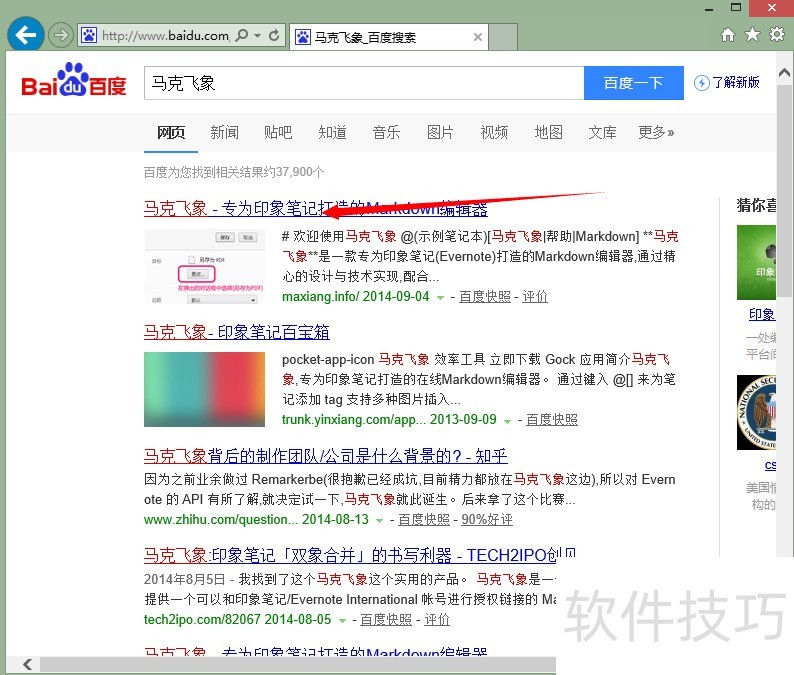Image resolution: width=794 pixels, height=675 pixels.
Task: Switch to the 音乐 tab
Action: [386, 133]
